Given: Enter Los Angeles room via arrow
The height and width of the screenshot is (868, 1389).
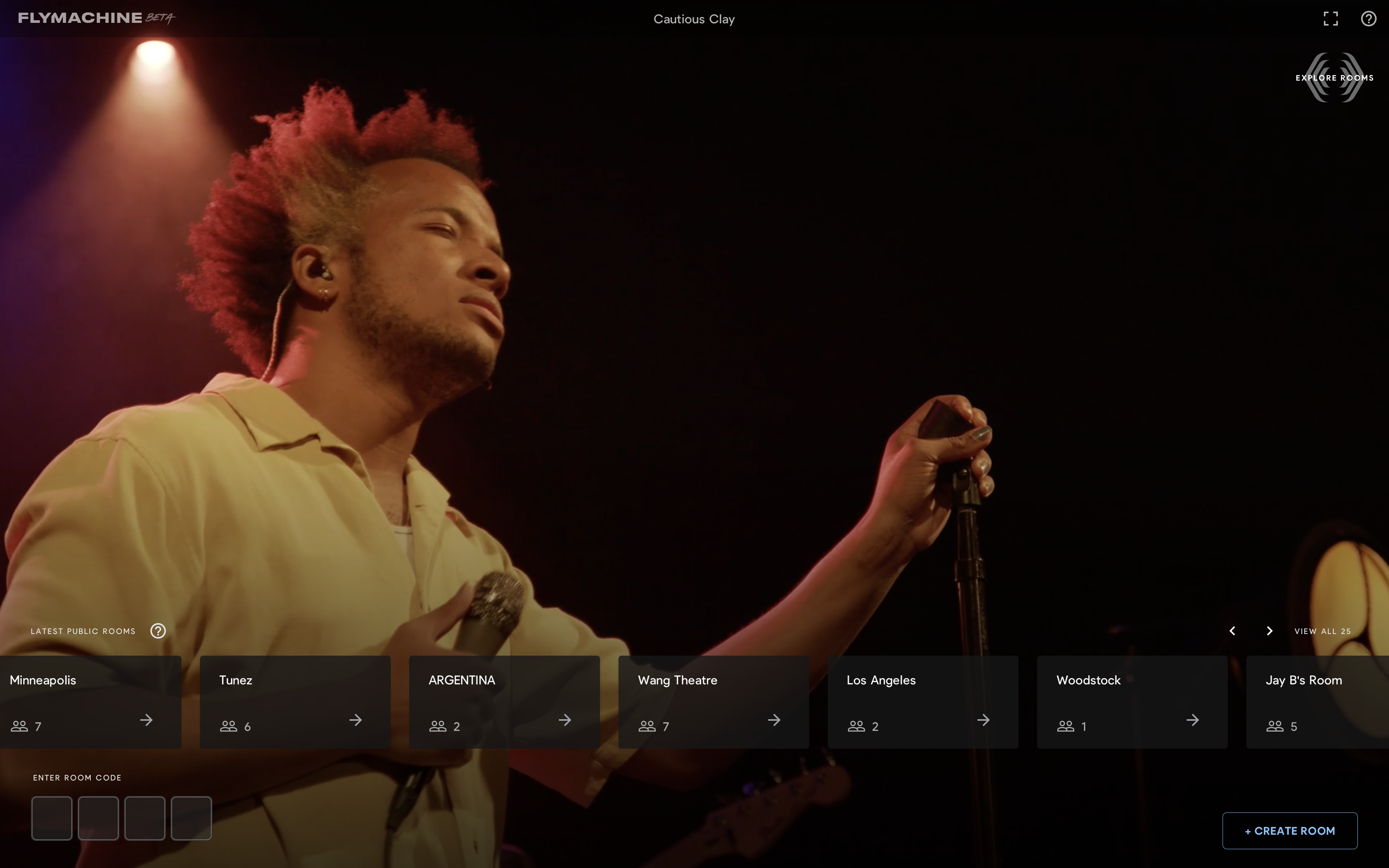Looking at the screenshot, I should coord(983,720).
